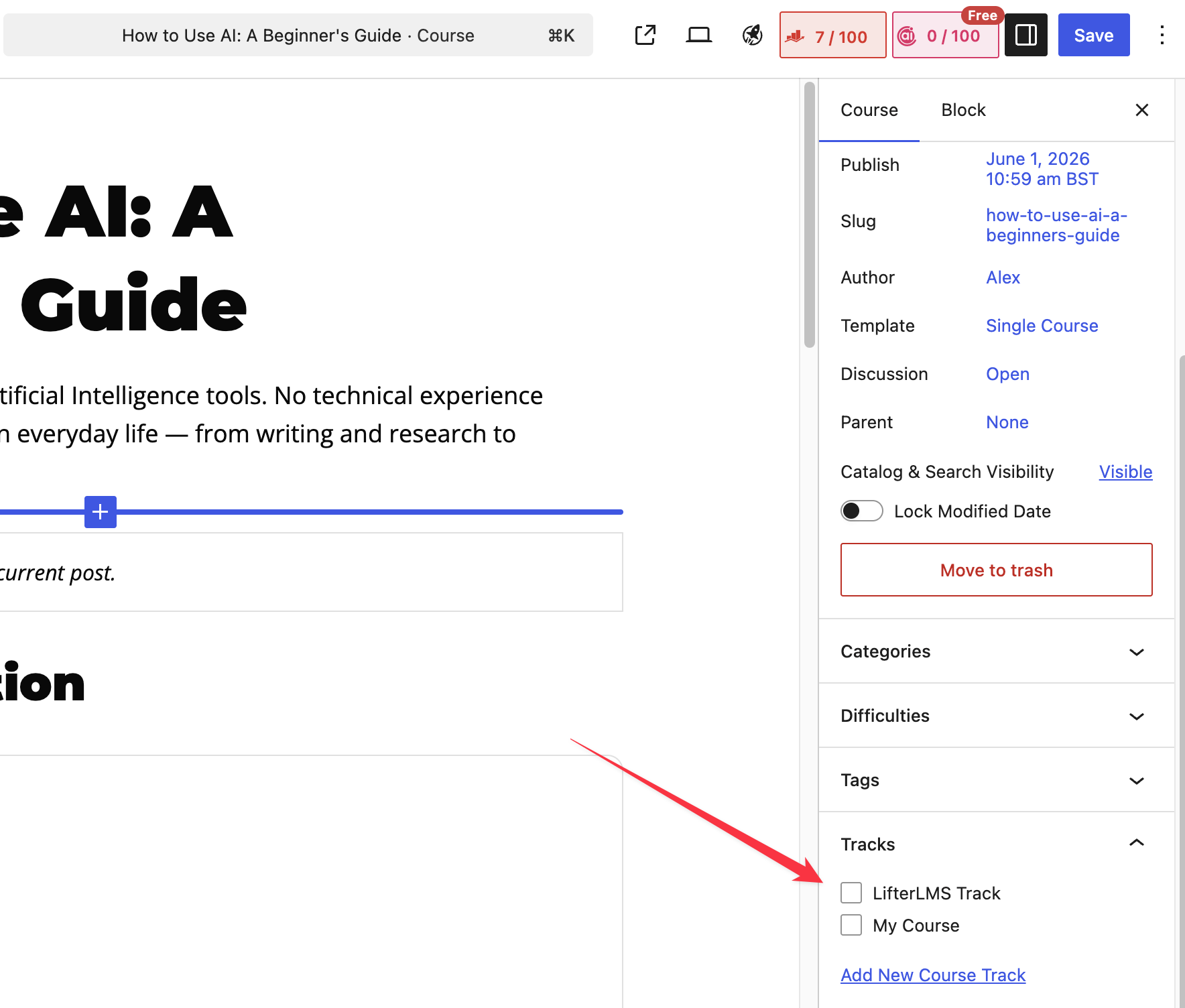
Task: Check the My Course track checkbox
Action: click(851, 925)
